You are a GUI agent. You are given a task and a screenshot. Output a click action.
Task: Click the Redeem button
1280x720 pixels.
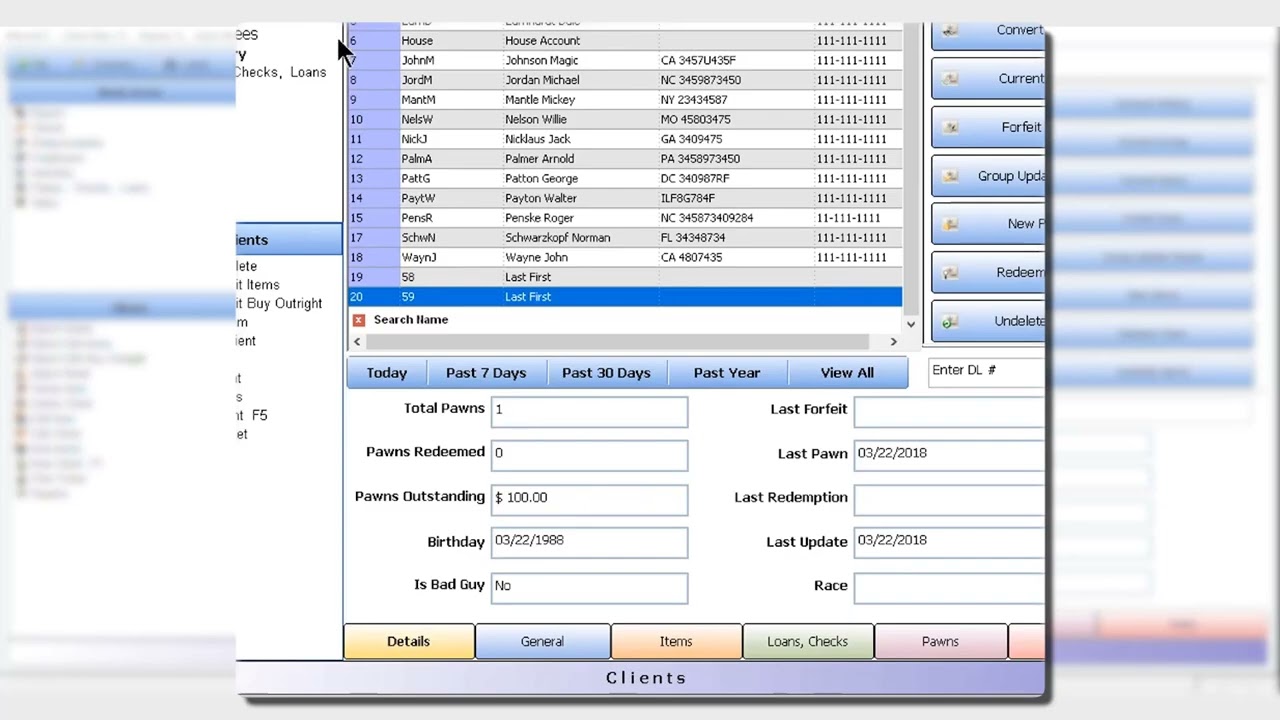click(988, 272)
